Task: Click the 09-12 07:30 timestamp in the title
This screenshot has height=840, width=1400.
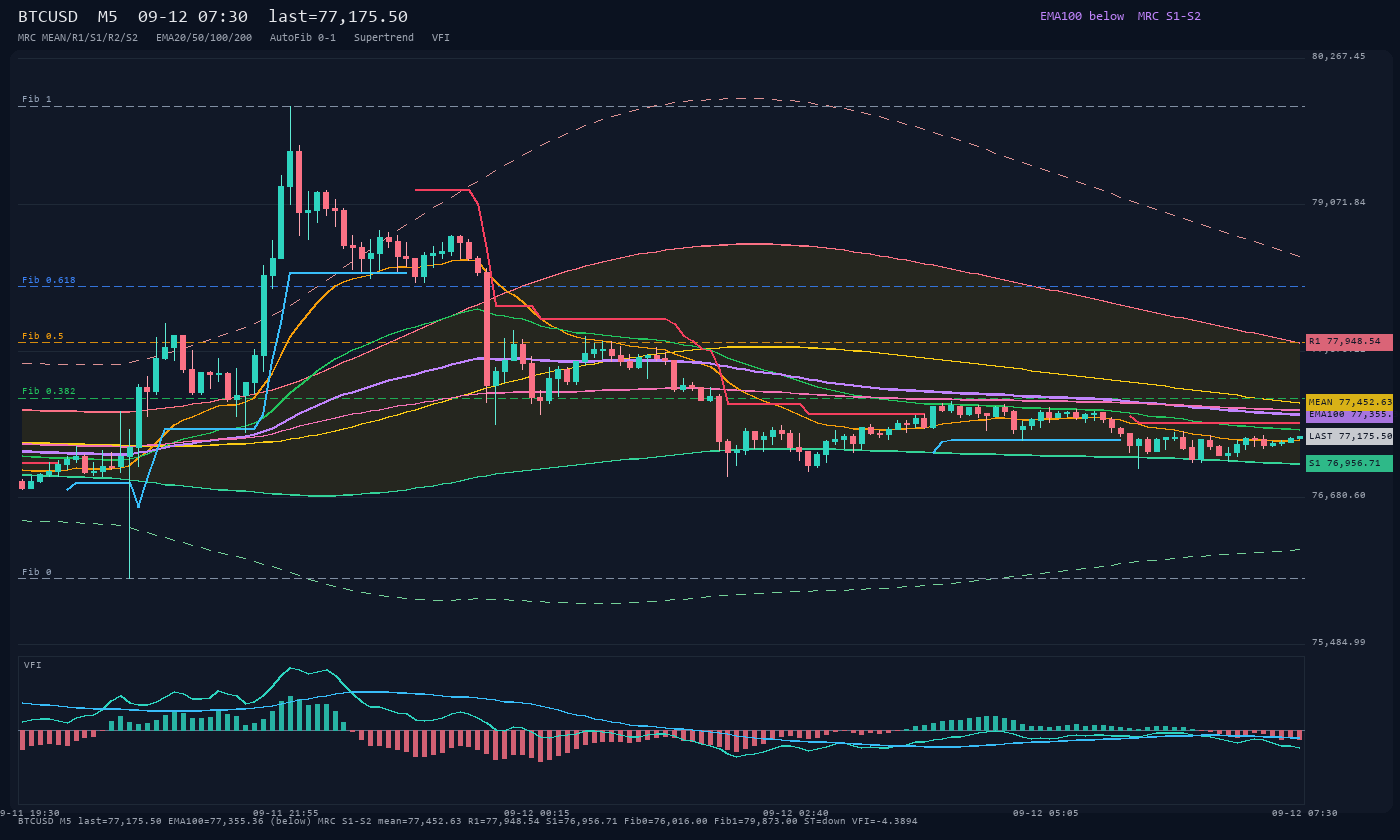Action: tap(193, 16)
